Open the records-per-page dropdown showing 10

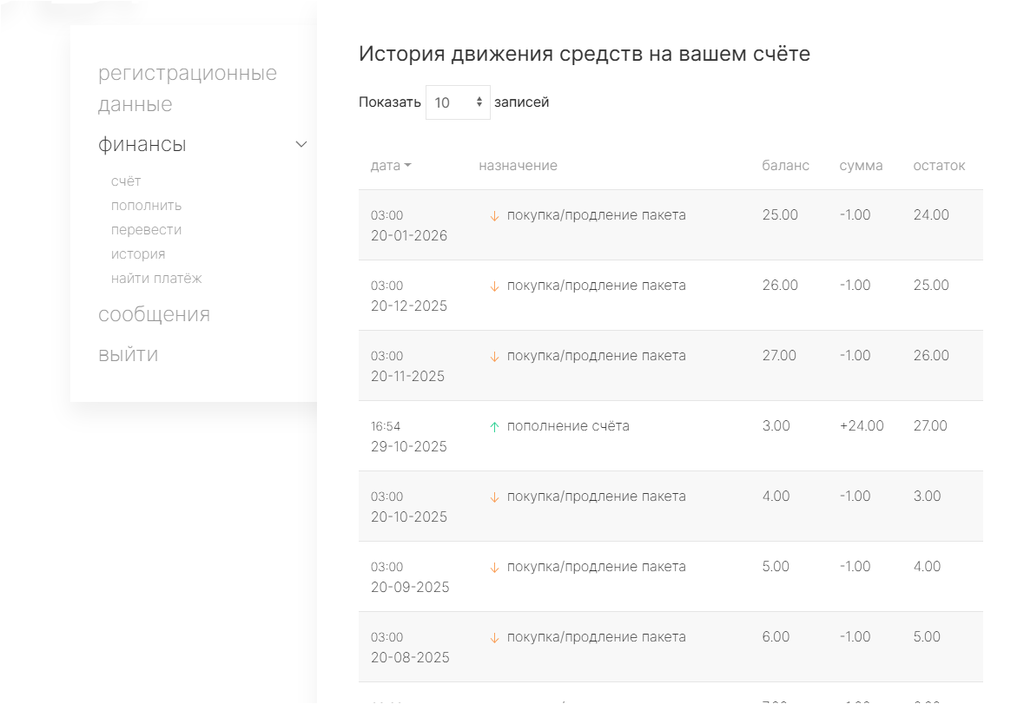click(458, 102)
